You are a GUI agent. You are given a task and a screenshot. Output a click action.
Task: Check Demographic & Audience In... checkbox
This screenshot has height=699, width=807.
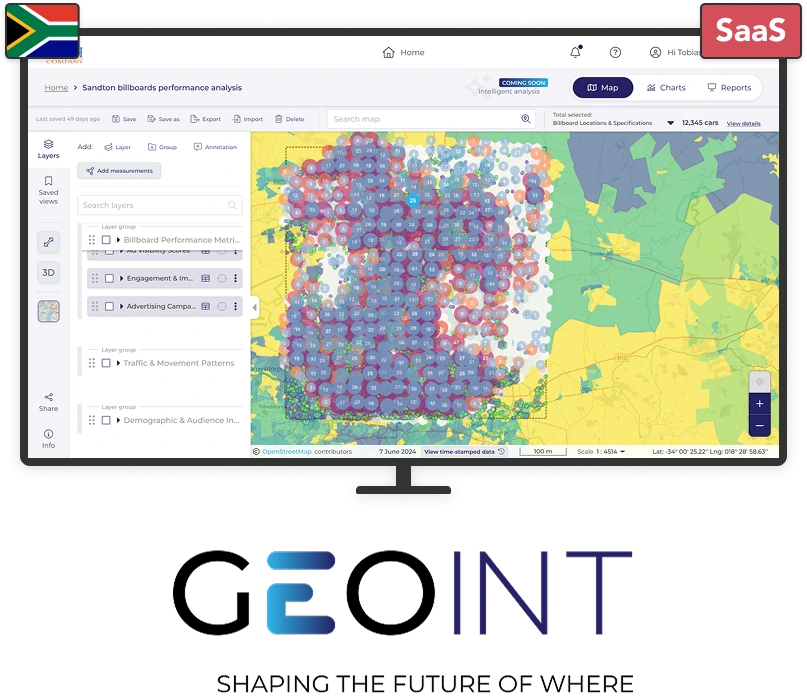[106, 421]
